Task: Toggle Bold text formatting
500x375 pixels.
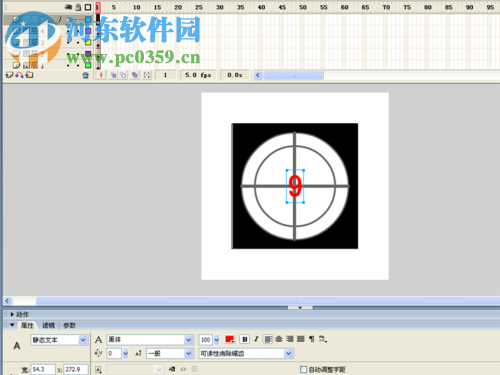Action: [245, 339]
